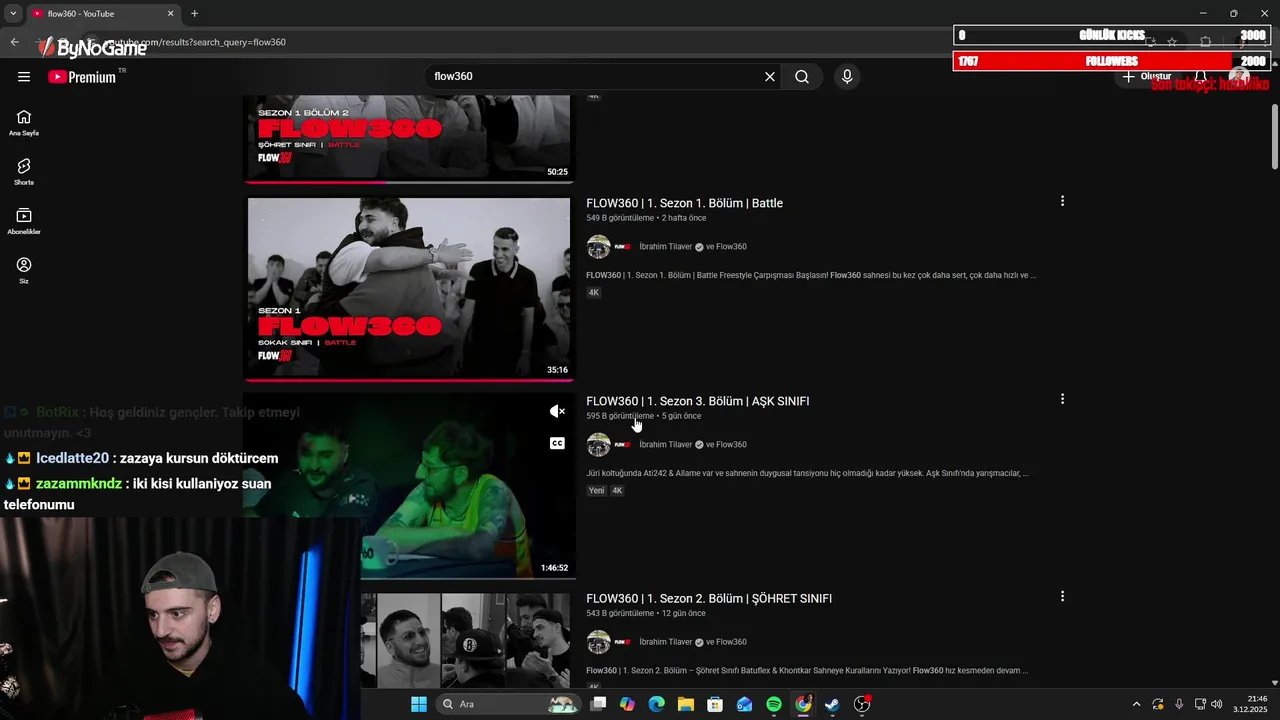Open Shorts in the sidebar
The width and height of the screenshot is (1280, 720).
click(24, 171)
